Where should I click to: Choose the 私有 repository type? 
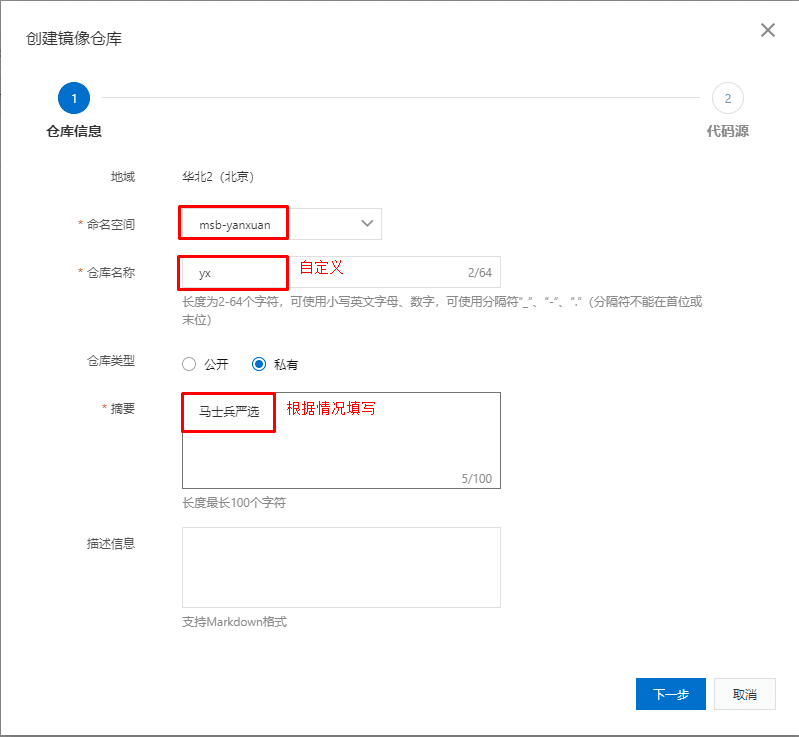click(x=259, y=364)
